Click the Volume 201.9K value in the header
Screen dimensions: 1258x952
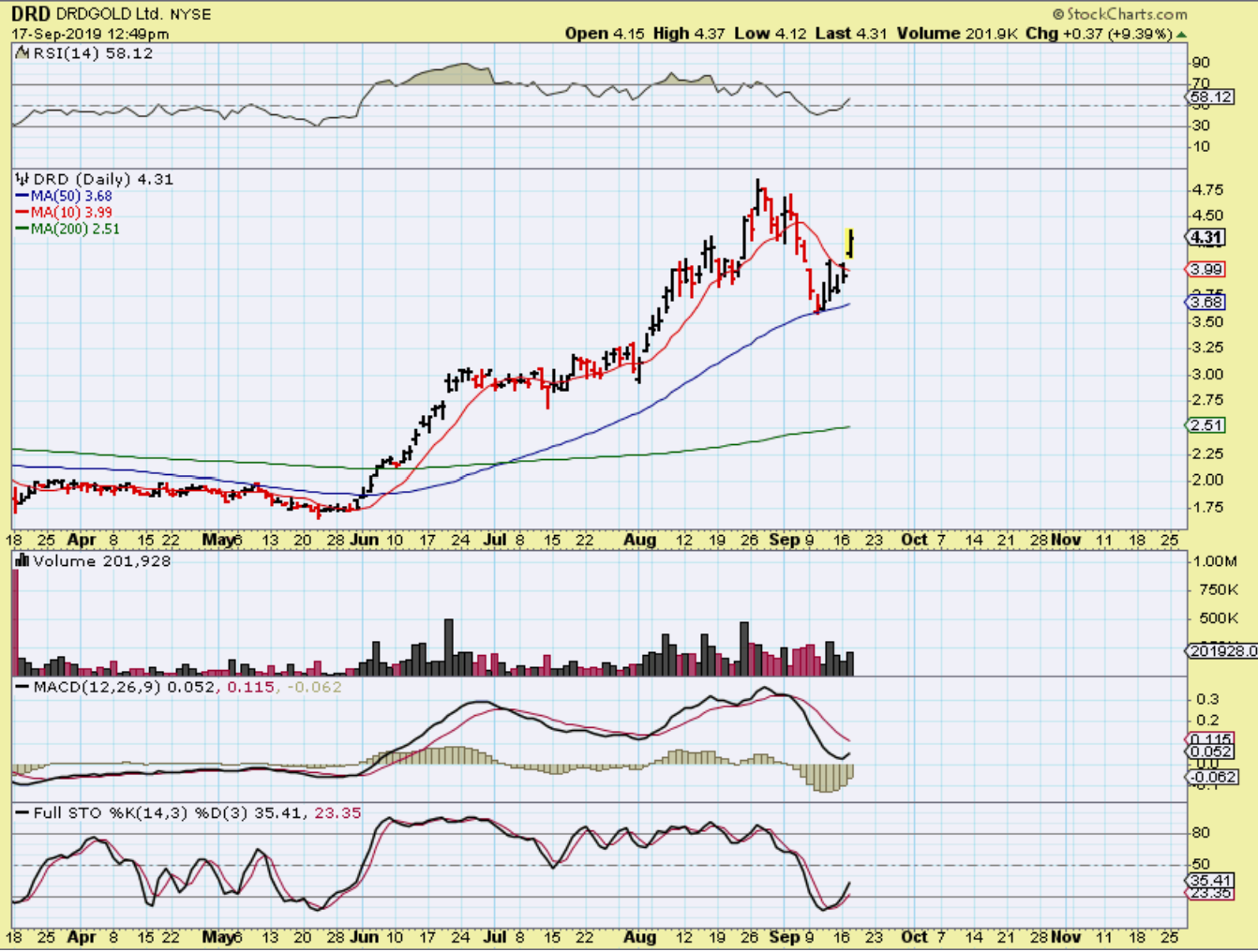click(x=957, y=34)
